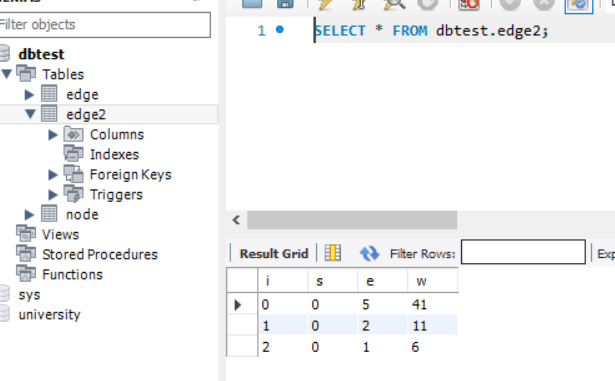This screenshot has height=381, width=615.
Task: Expand the Foreign Keys node arrow
Action: click(x=53, y=175)
